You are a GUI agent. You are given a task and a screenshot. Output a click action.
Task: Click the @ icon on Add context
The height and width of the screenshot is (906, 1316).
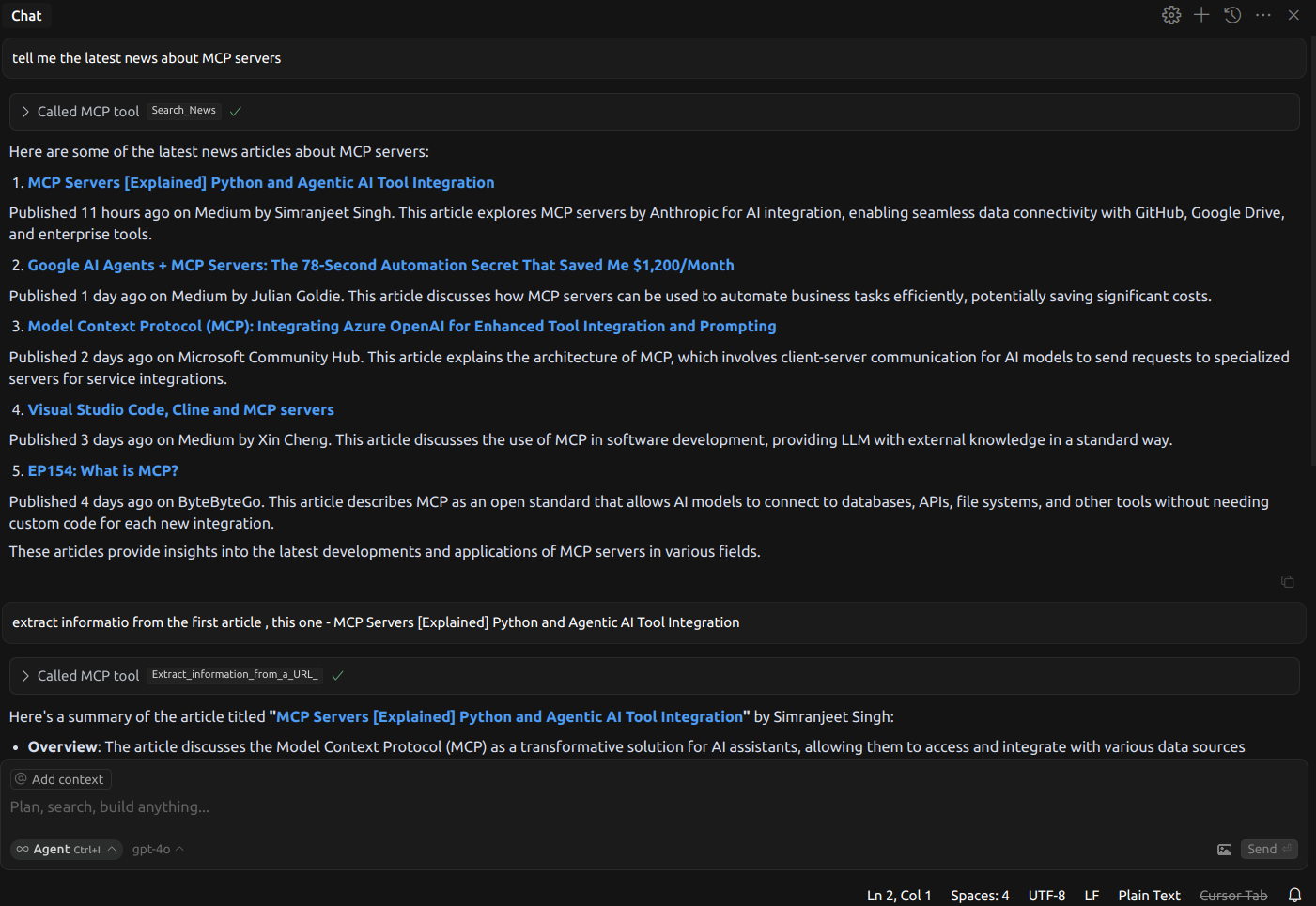[x=21, y=778]
